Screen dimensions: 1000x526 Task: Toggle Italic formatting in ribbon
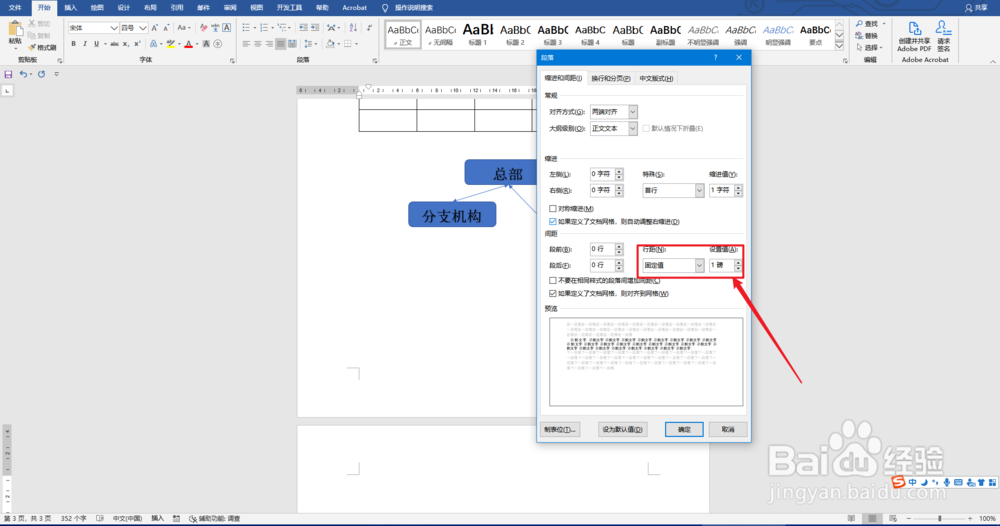[85, 44]
